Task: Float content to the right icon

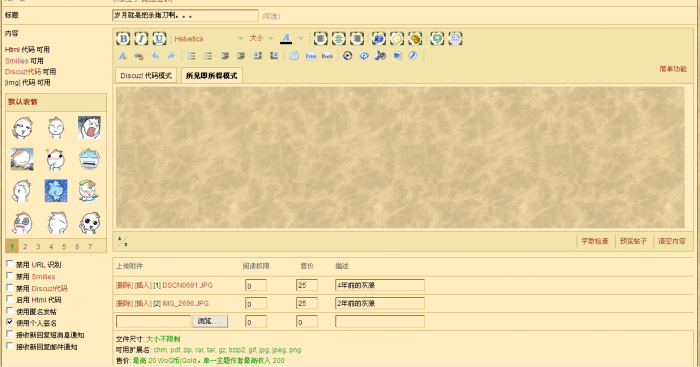Action: coord(274,56)
